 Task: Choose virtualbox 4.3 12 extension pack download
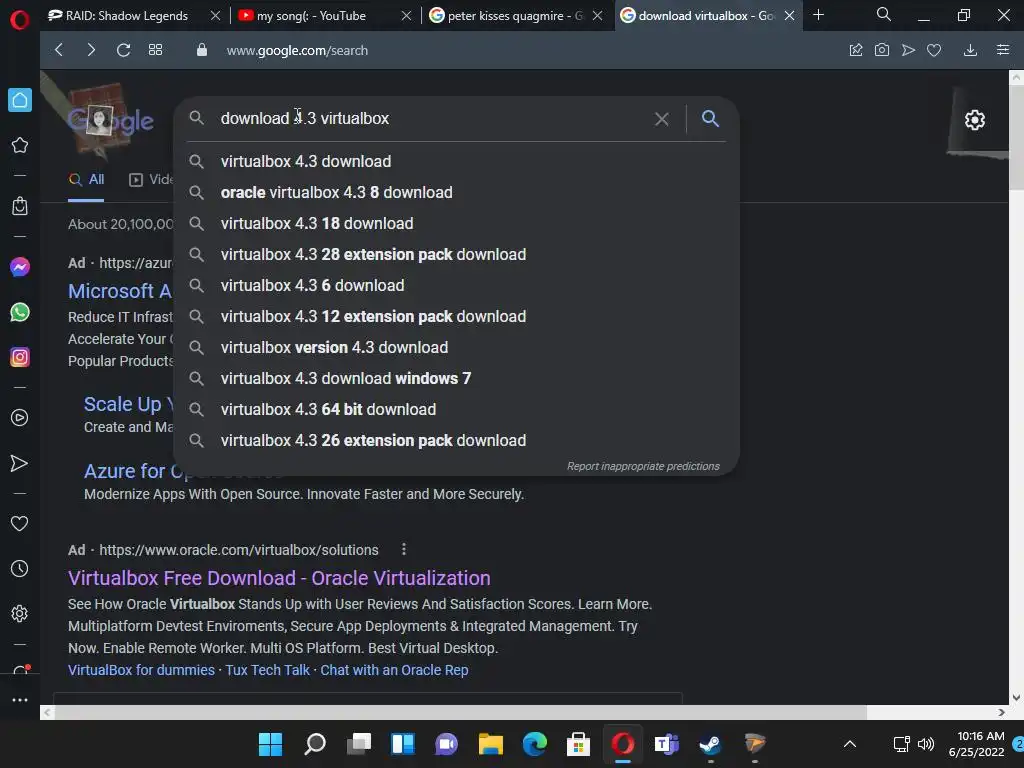click(x=456, y=316)
